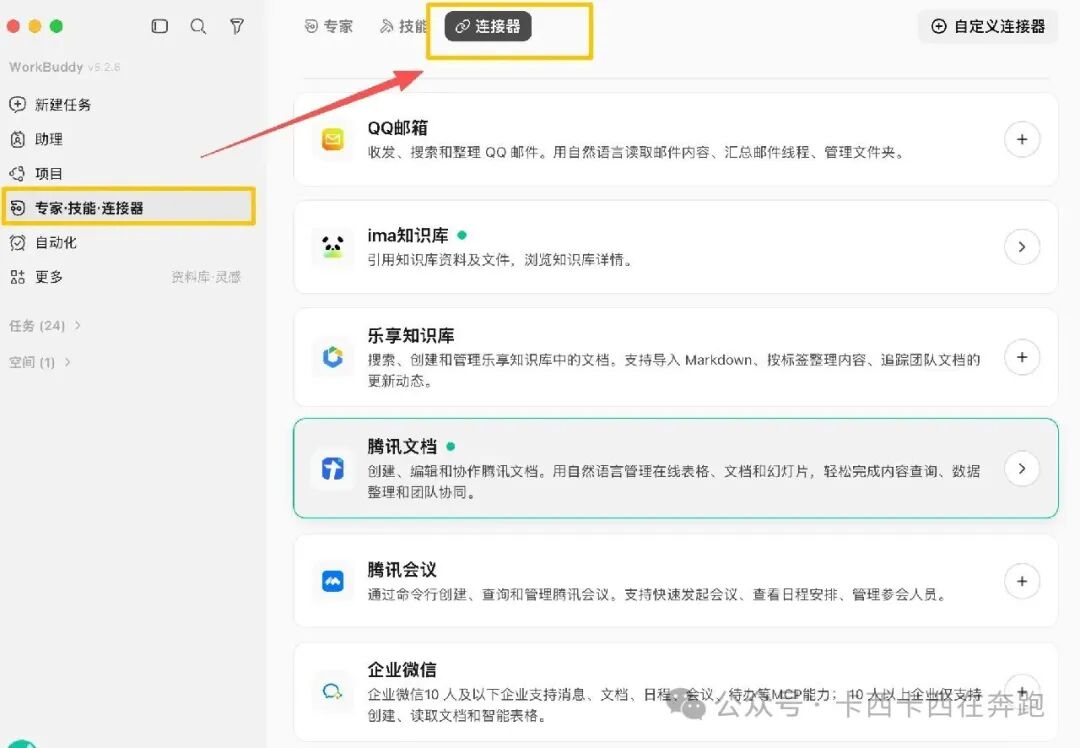Switch to the 专家 tab
The height and width of the screenshot is (748, 1080).
pos(329,26)
